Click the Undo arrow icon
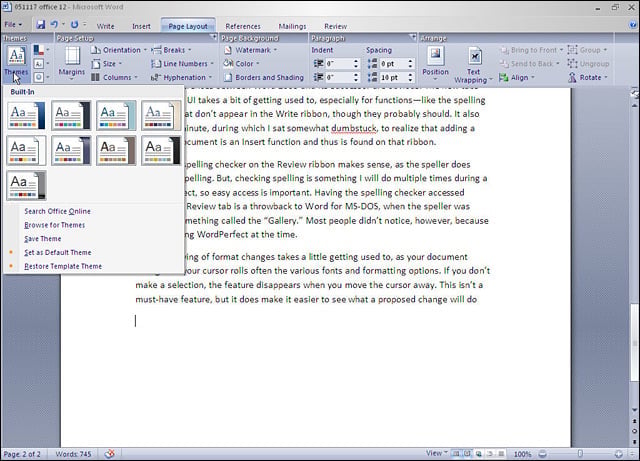The height and width of the screenshot is (461, 640). tap(54, 25)
